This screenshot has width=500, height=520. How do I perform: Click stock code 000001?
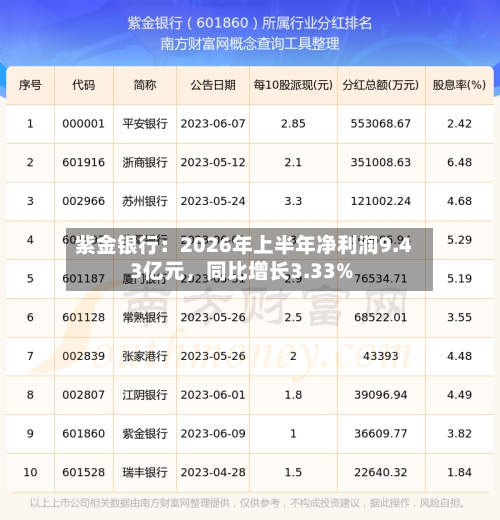coord(84,124)
